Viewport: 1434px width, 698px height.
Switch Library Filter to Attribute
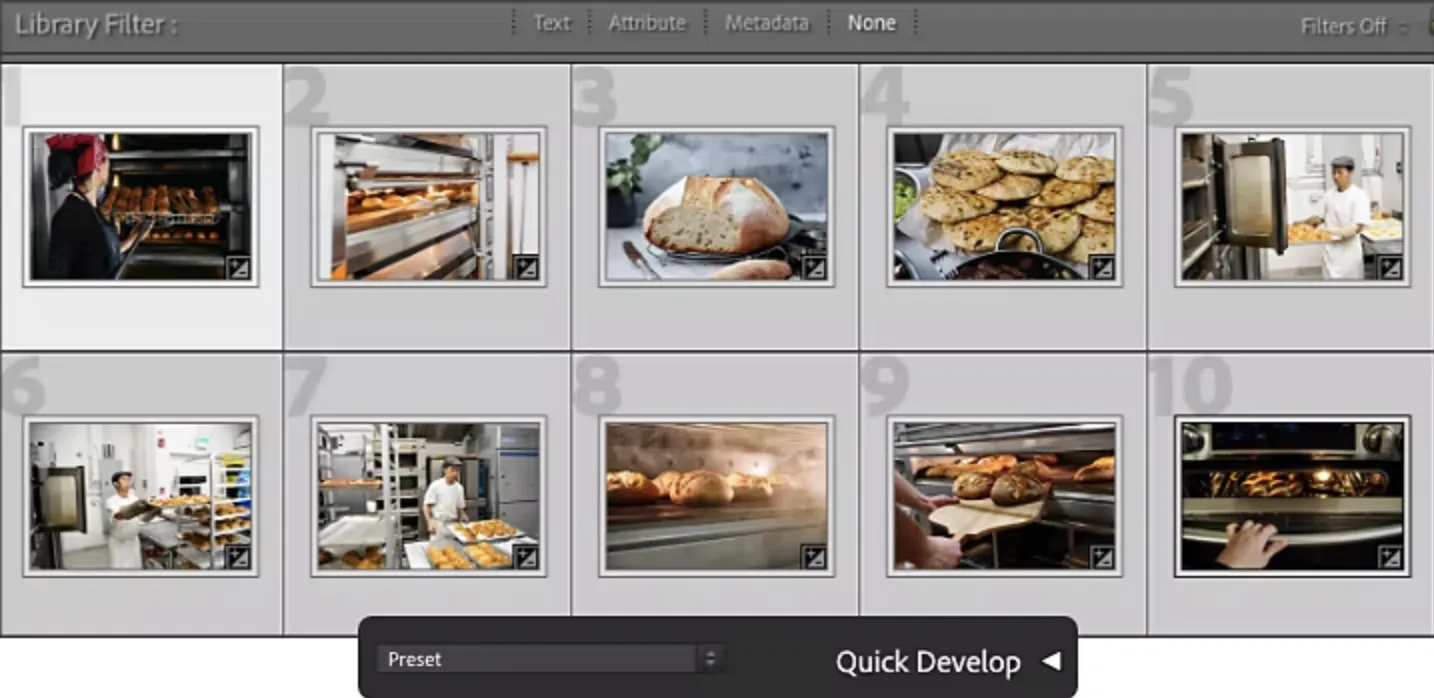(x=647, y=23)
